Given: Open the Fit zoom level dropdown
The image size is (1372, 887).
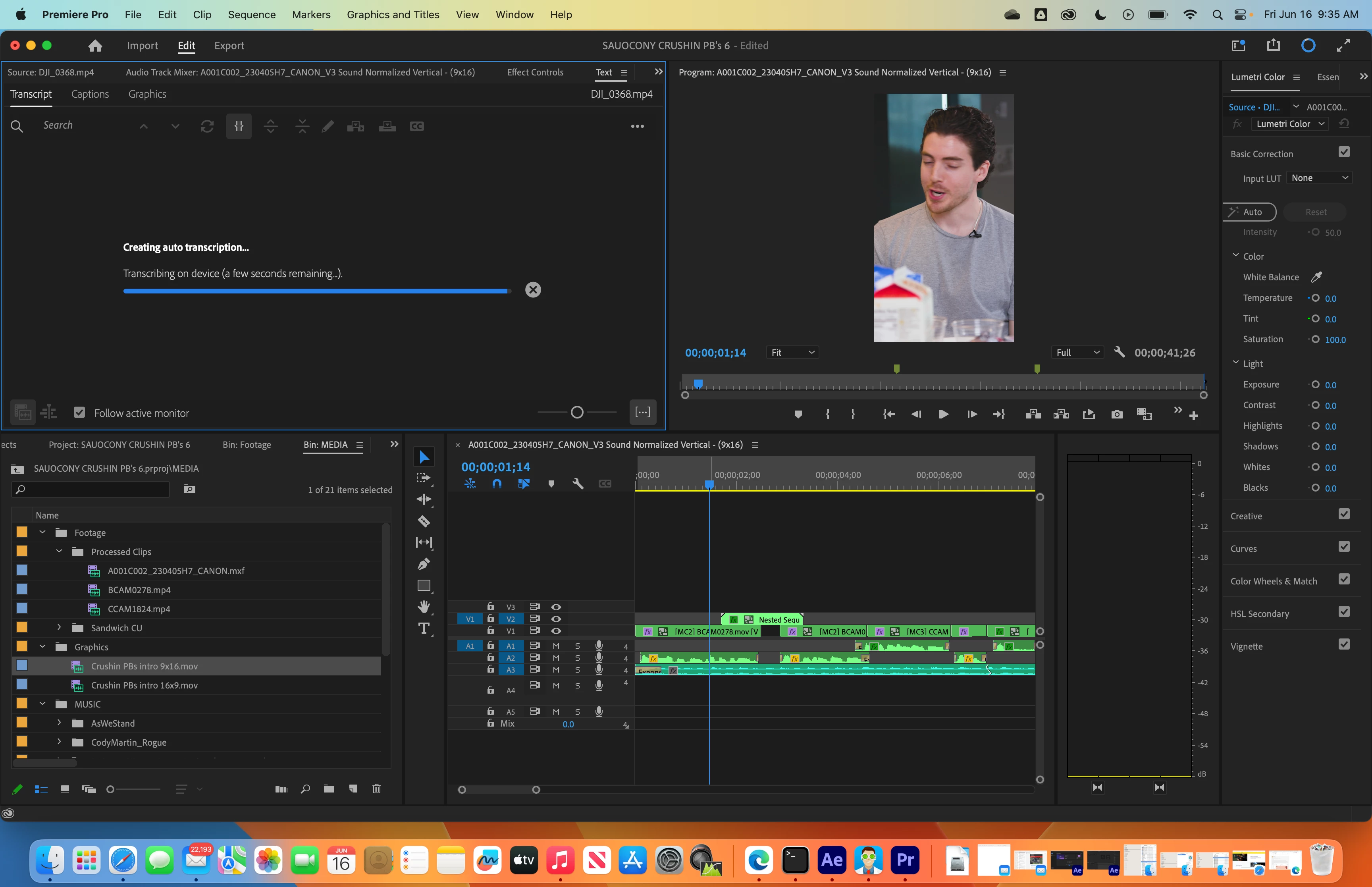Looking at the screenshot, I should pyautogui.click(x=792, y=353).
